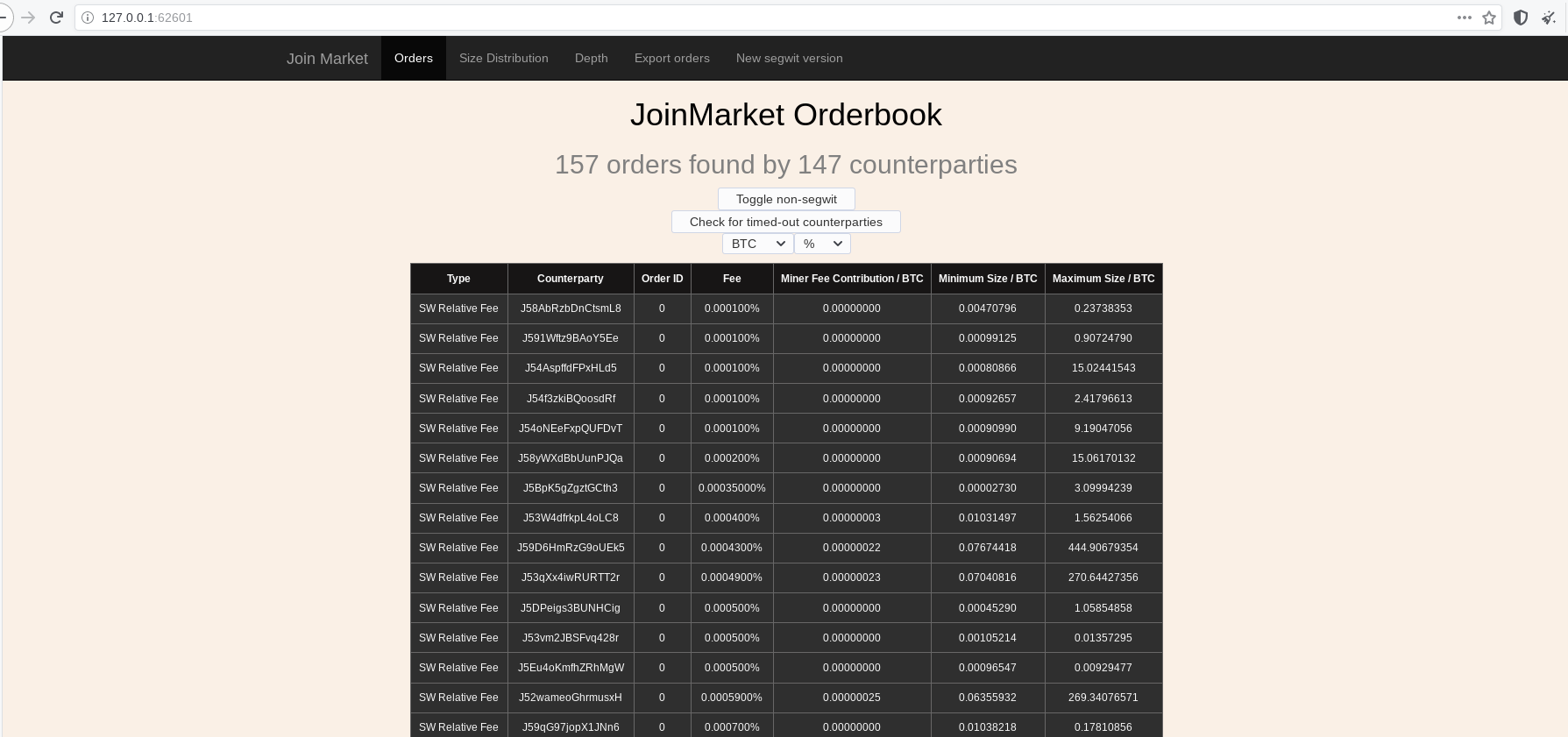Click the partially visible back button

click(x=4, y=18)
